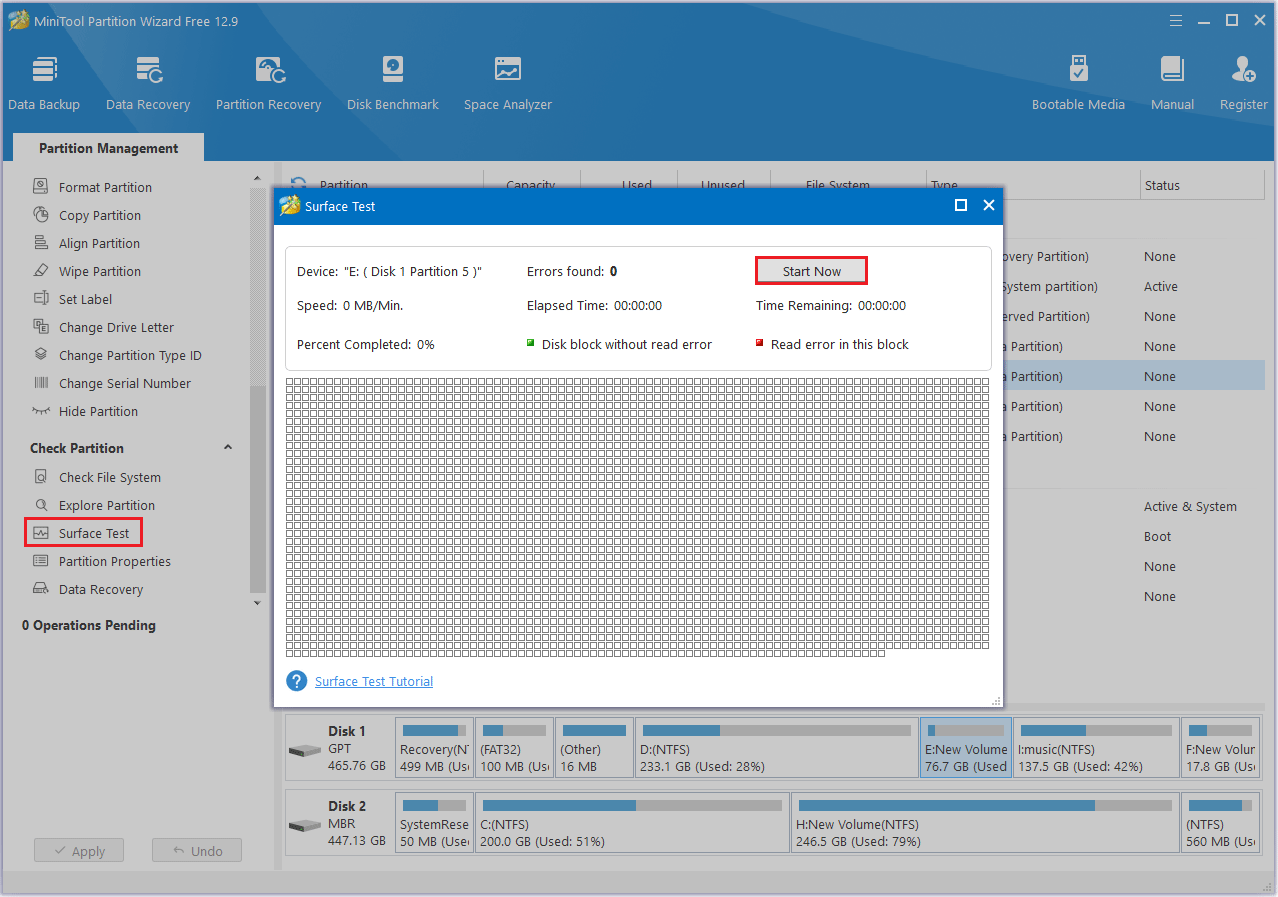Create Bootable Media
The image size is (1278, 897).
point(1078,83)
